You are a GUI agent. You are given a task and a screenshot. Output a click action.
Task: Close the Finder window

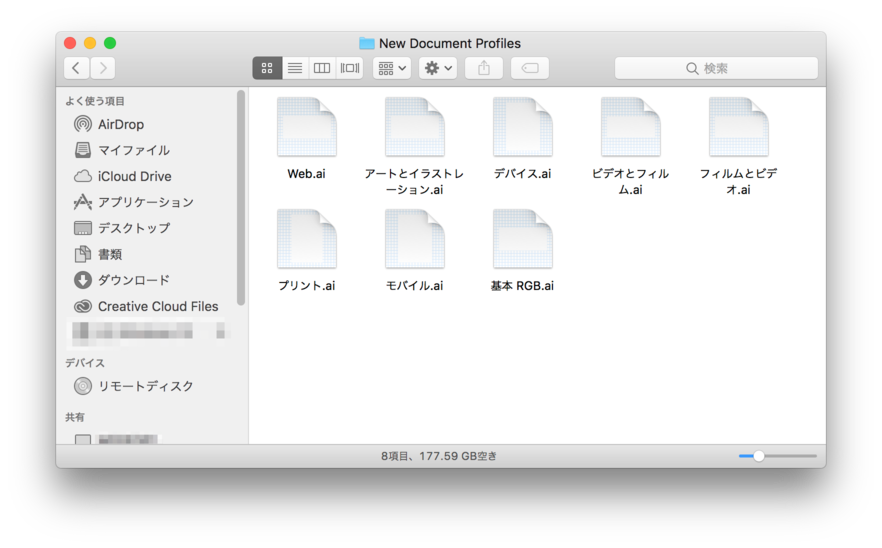pyautogui.click(x=70, y=43)
